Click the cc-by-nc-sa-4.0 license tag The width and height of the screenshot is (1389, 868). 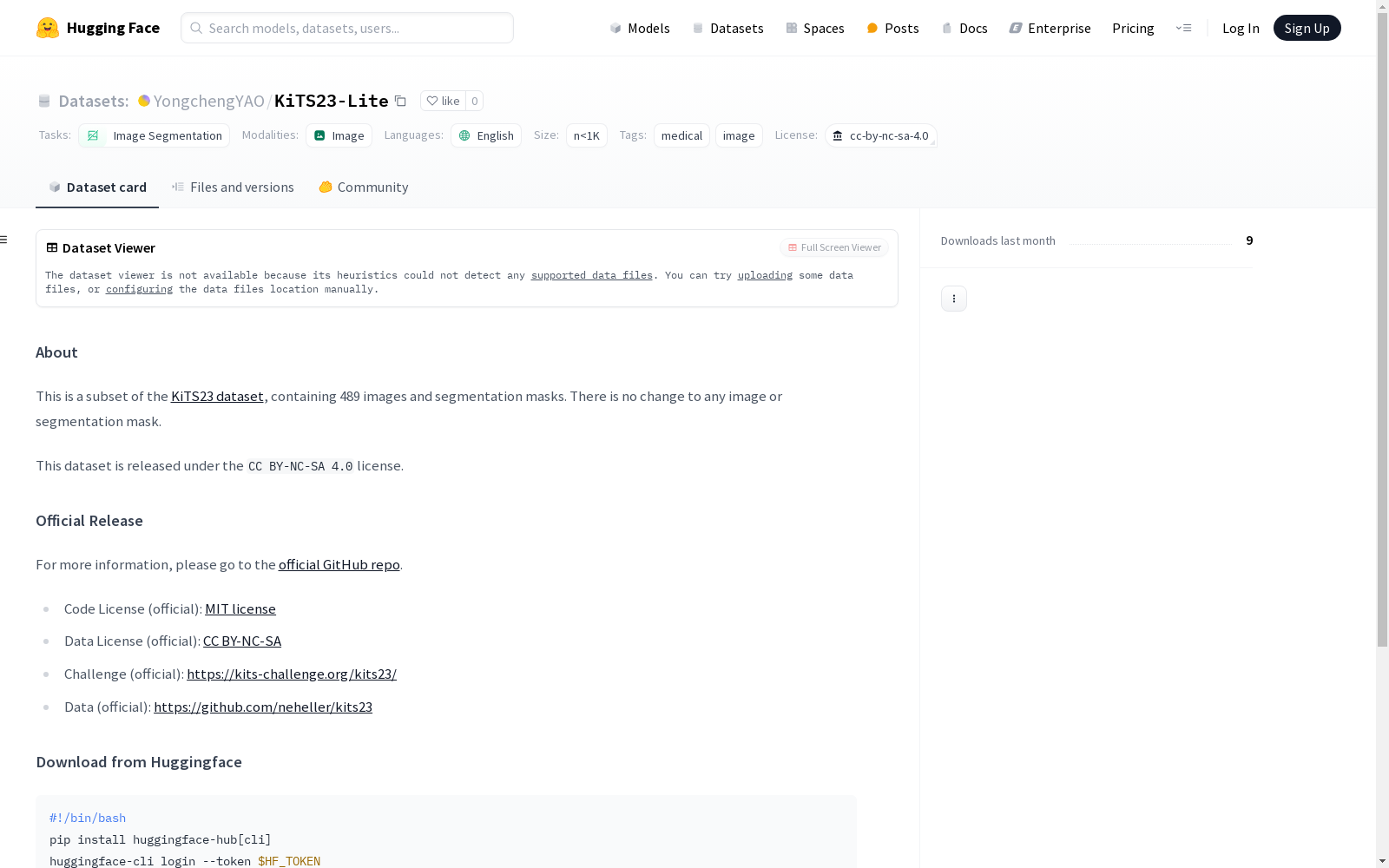[881, 135]
